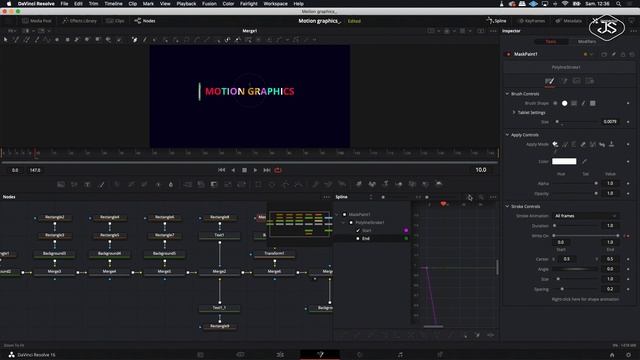This screenshot has width=640, height=360.
Task: Select the Color Apply Mode icon
Action: tap(555, 144)
